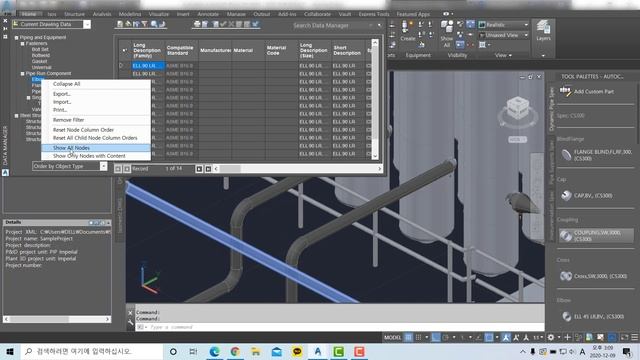Collapse the Fasteners tree node

point(22,44)
